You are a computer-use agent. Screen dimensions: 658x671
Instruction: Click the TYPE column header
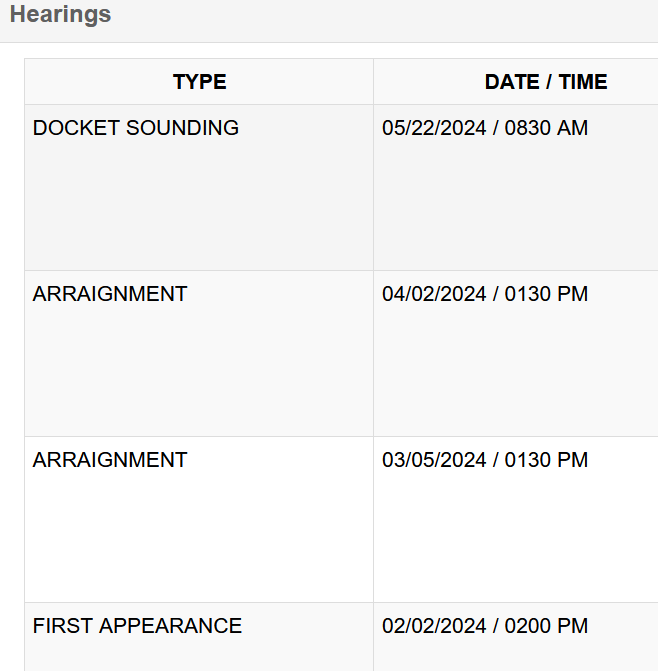199,82
